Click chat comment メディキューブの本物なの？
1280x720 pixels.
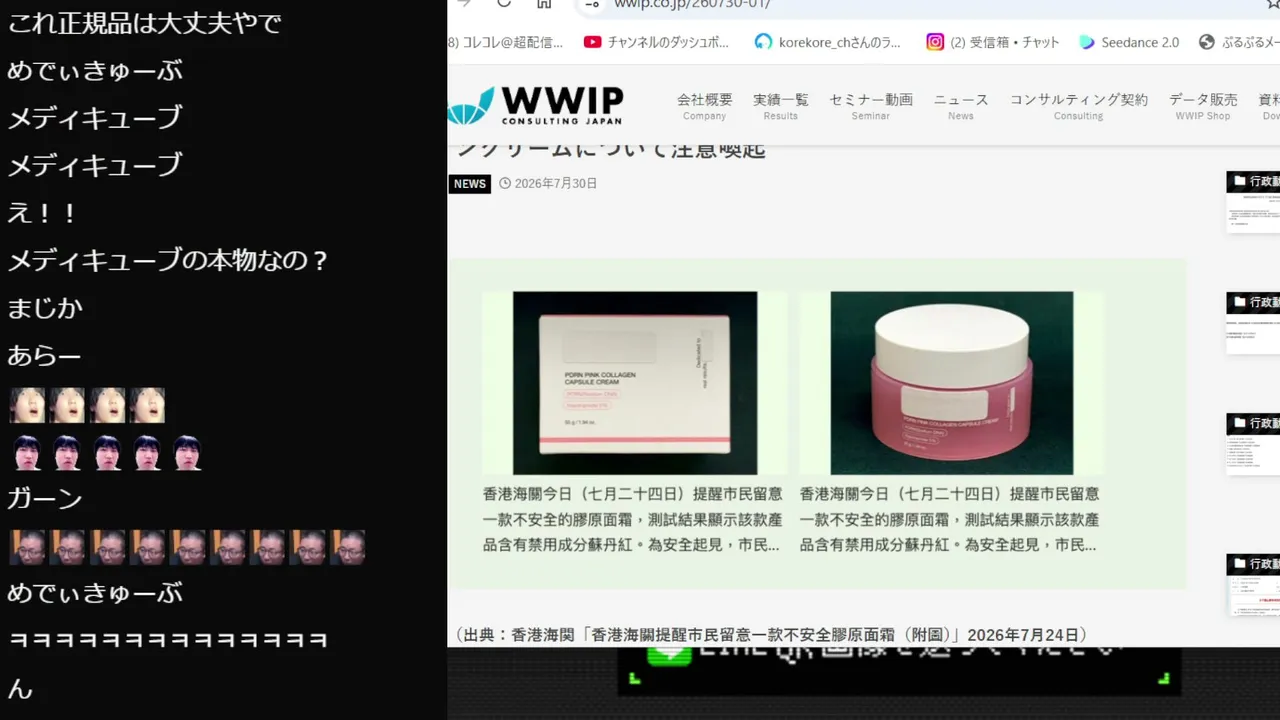[x=168, y=261]
